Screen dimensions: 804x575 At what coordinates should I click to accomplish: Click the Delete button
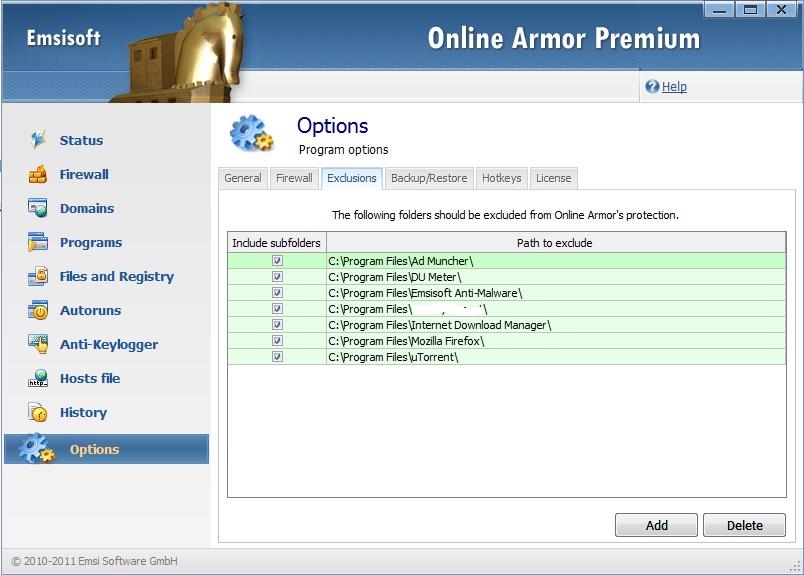[x=745, y=525]
